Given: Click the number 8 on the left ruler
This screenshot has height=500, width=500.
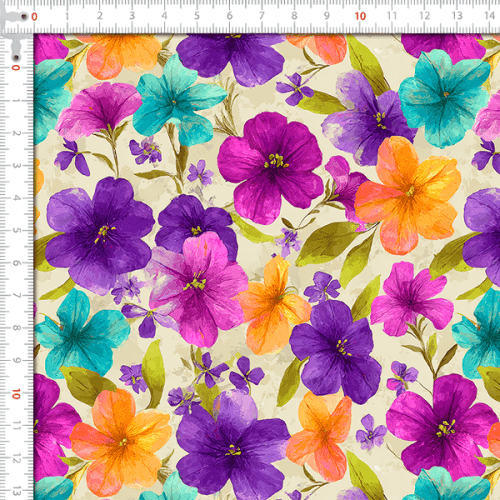Looking at the screenshot, I should click(16, 328).
